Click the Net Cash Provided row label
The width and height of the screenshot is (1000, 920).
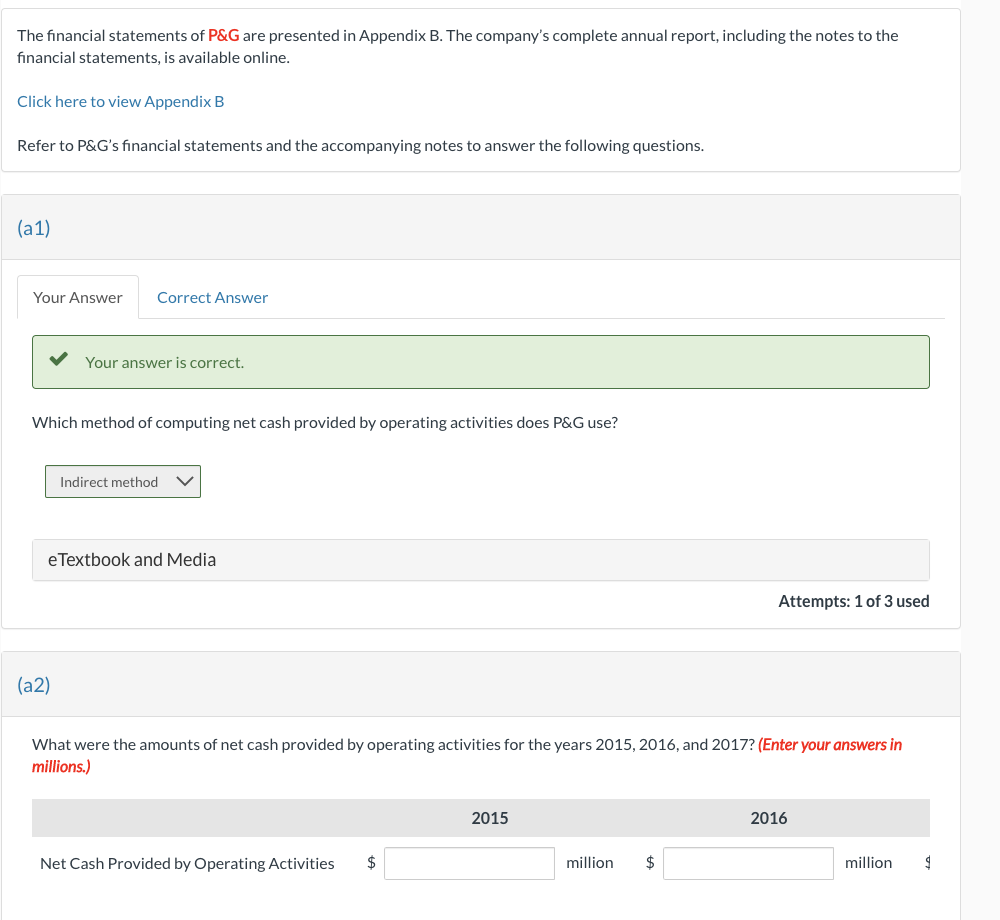[x=186, y=863]
